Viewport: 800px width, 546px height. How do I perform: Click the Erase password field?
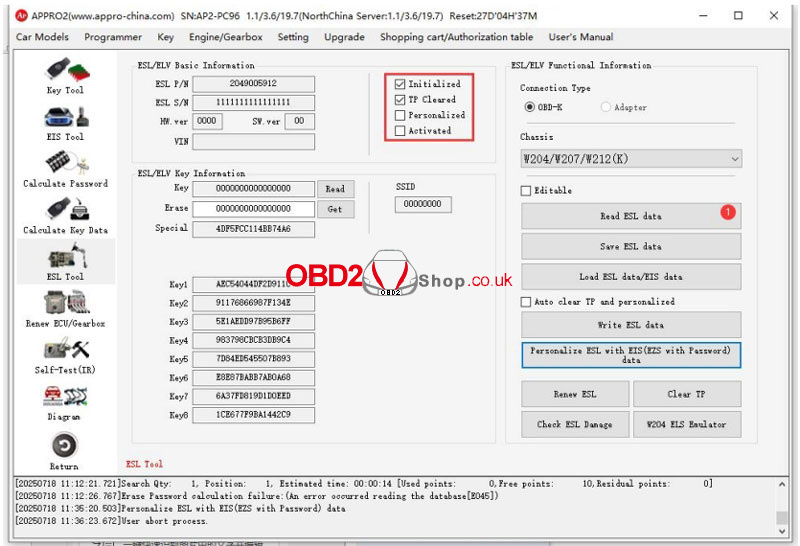coord(253,209)
